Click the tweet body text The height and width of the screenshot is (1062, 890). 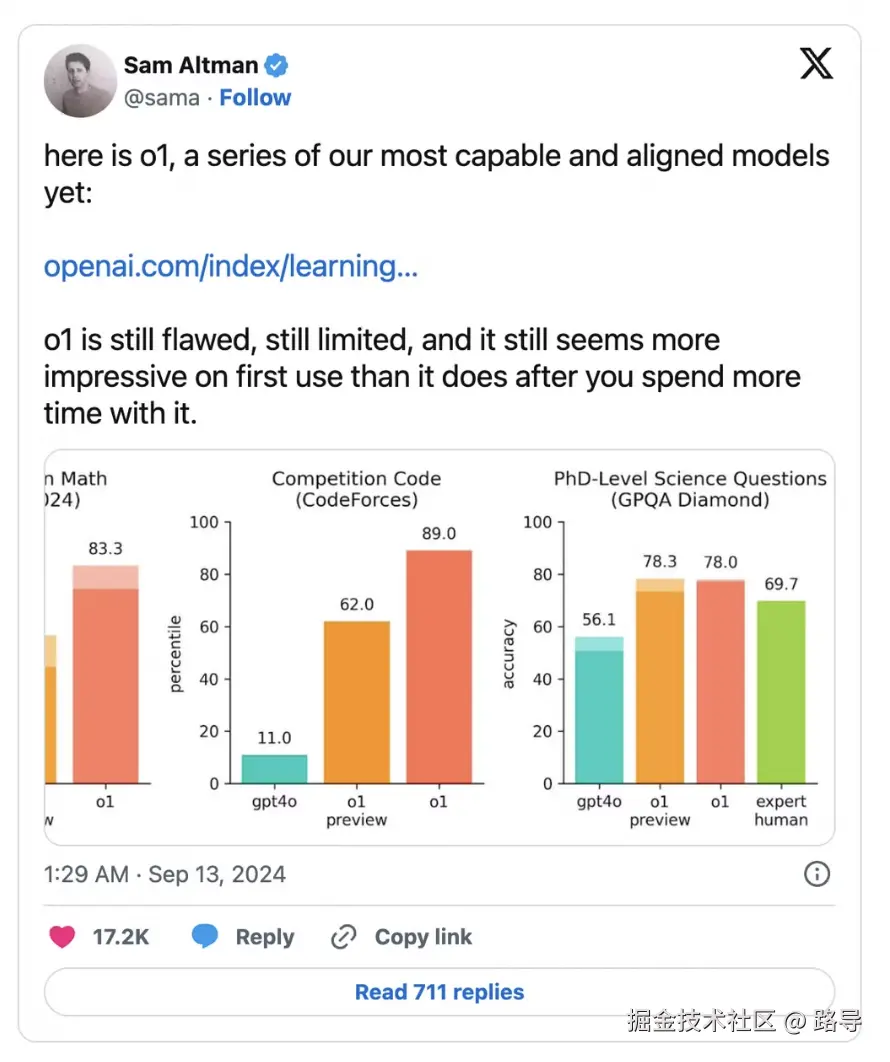420,376
